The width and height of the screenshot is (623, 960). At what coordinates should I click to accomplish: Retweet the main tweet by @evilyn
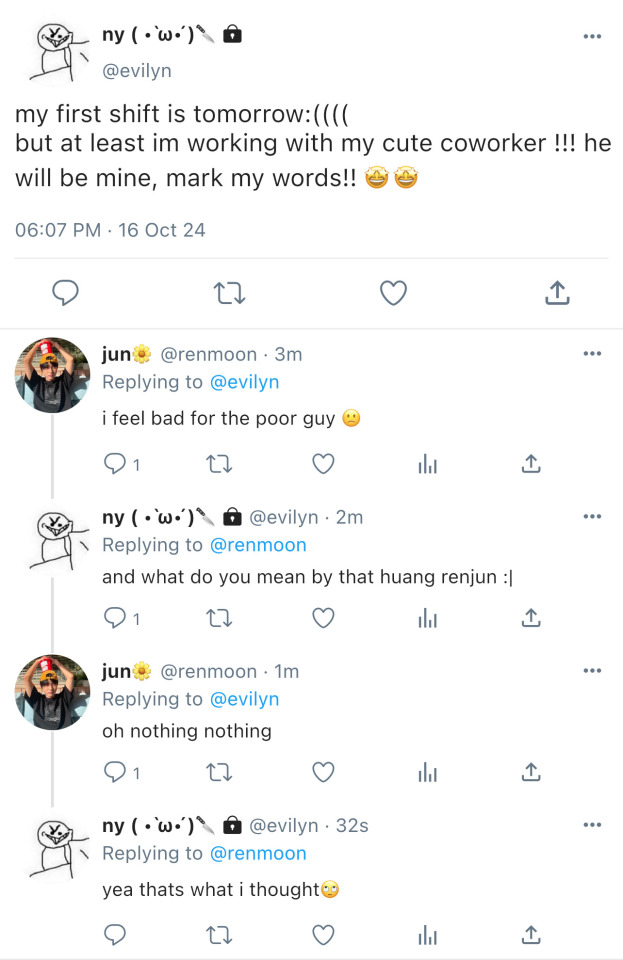click(x=230, y=292)
